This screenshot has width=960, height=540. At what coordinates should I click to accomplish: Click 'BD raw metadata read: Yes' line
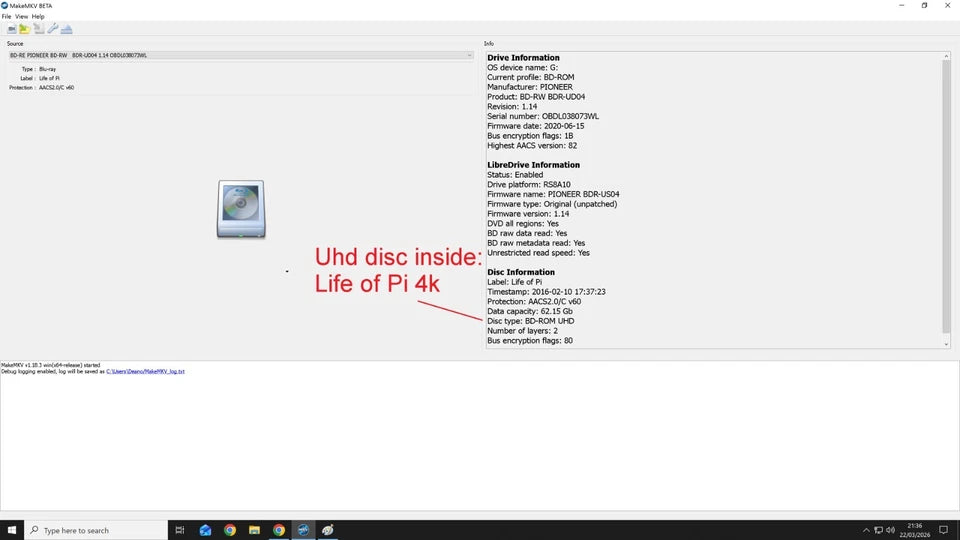point(536,243)
